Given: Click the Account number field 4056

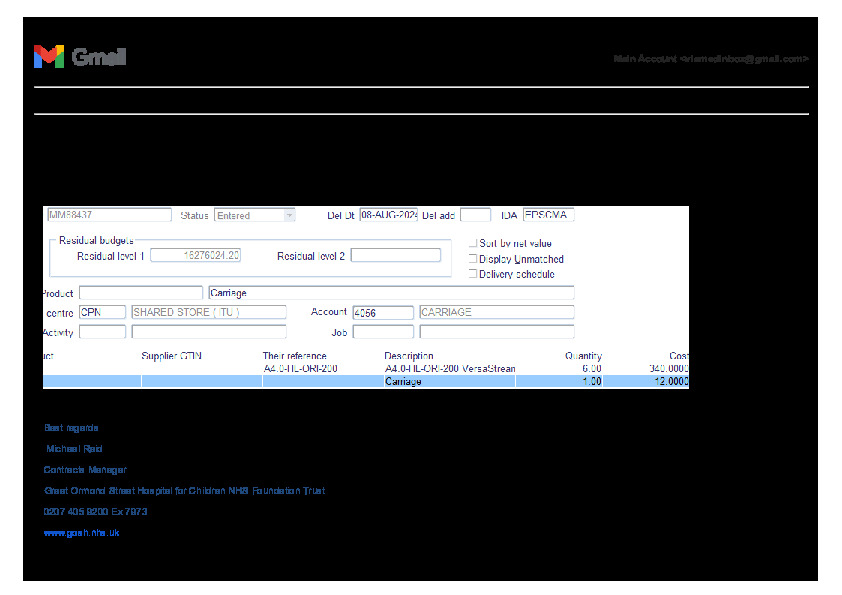Looking at the screenshot, I should click(x=382, y=313).
